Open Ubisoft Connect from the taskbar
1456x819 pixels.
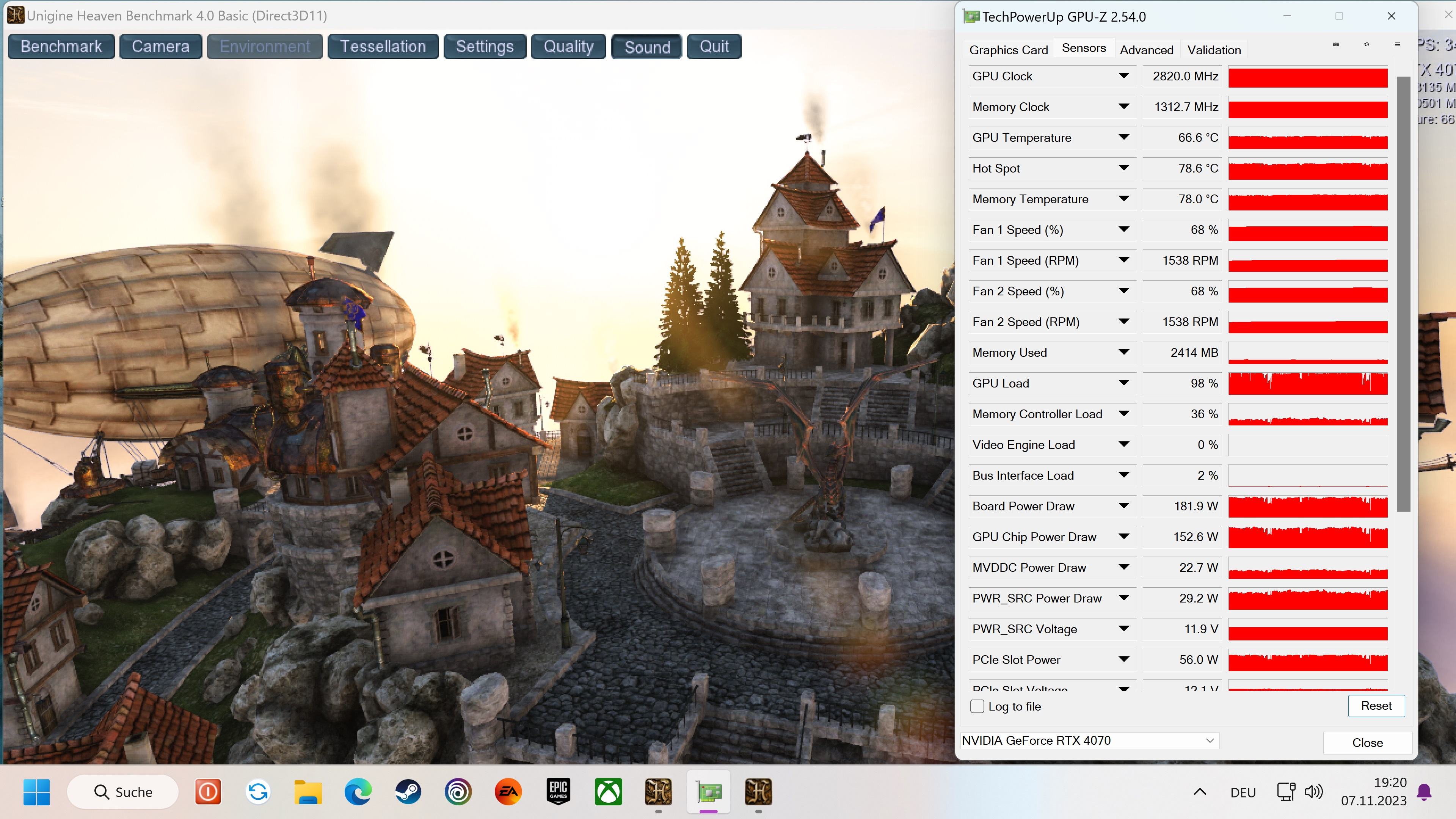458,792
